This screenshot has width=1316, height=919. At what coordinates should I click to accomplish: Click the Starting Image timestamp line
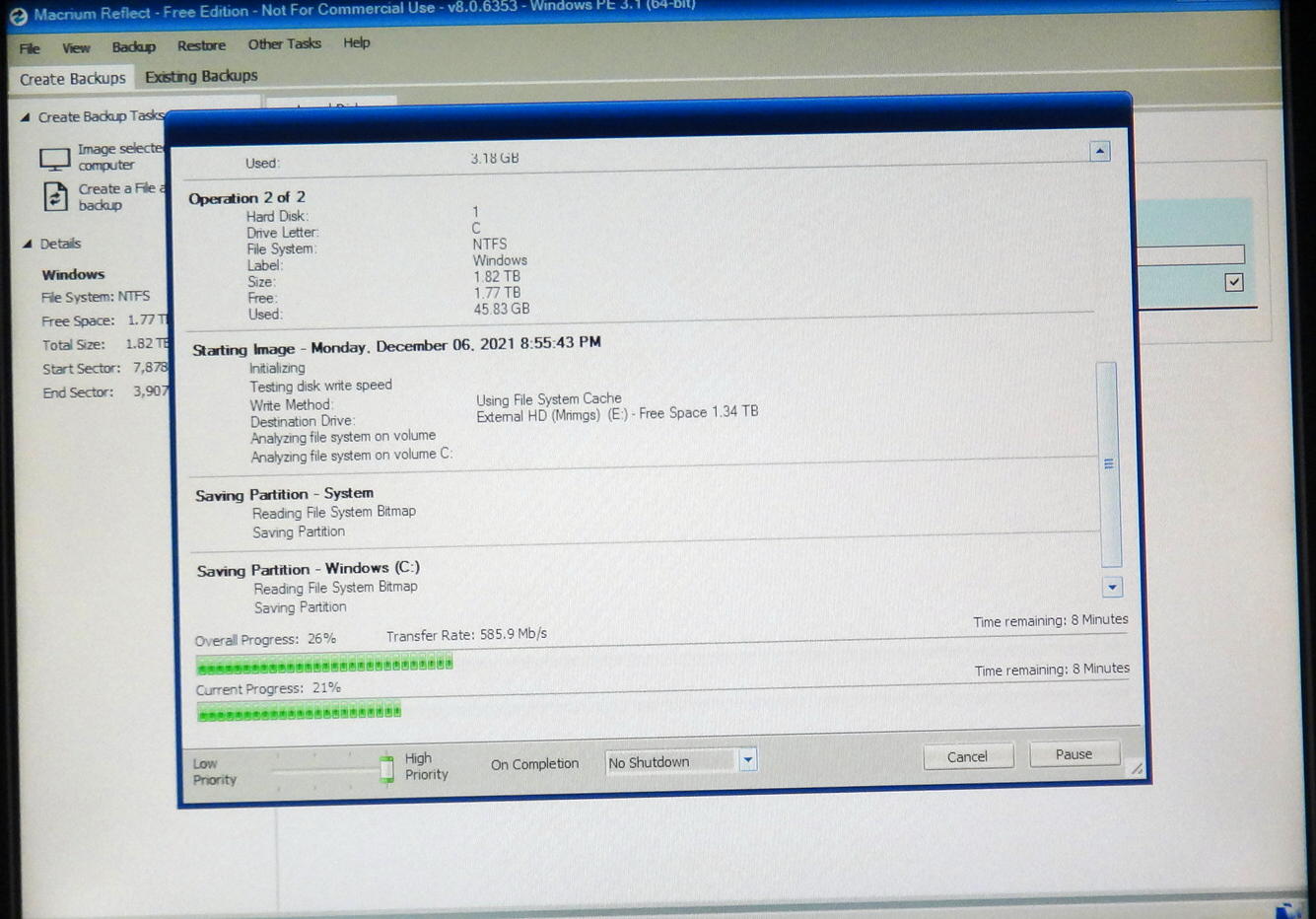pyautogui.click(x=396, y=346)
